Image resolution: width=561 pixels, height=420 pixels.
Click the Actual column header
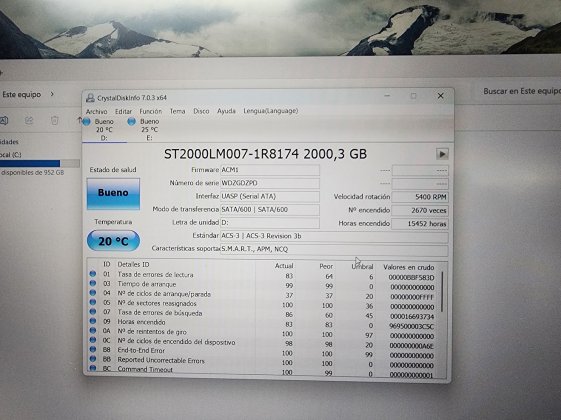click(x=284, y=266)
